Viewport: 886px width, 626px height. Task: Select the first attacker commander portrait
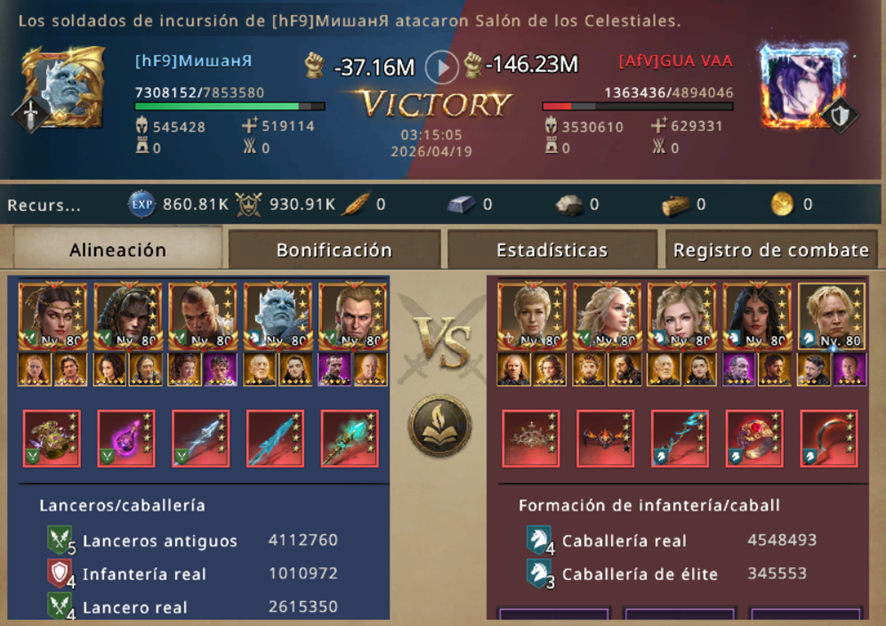tap(53, 316)
